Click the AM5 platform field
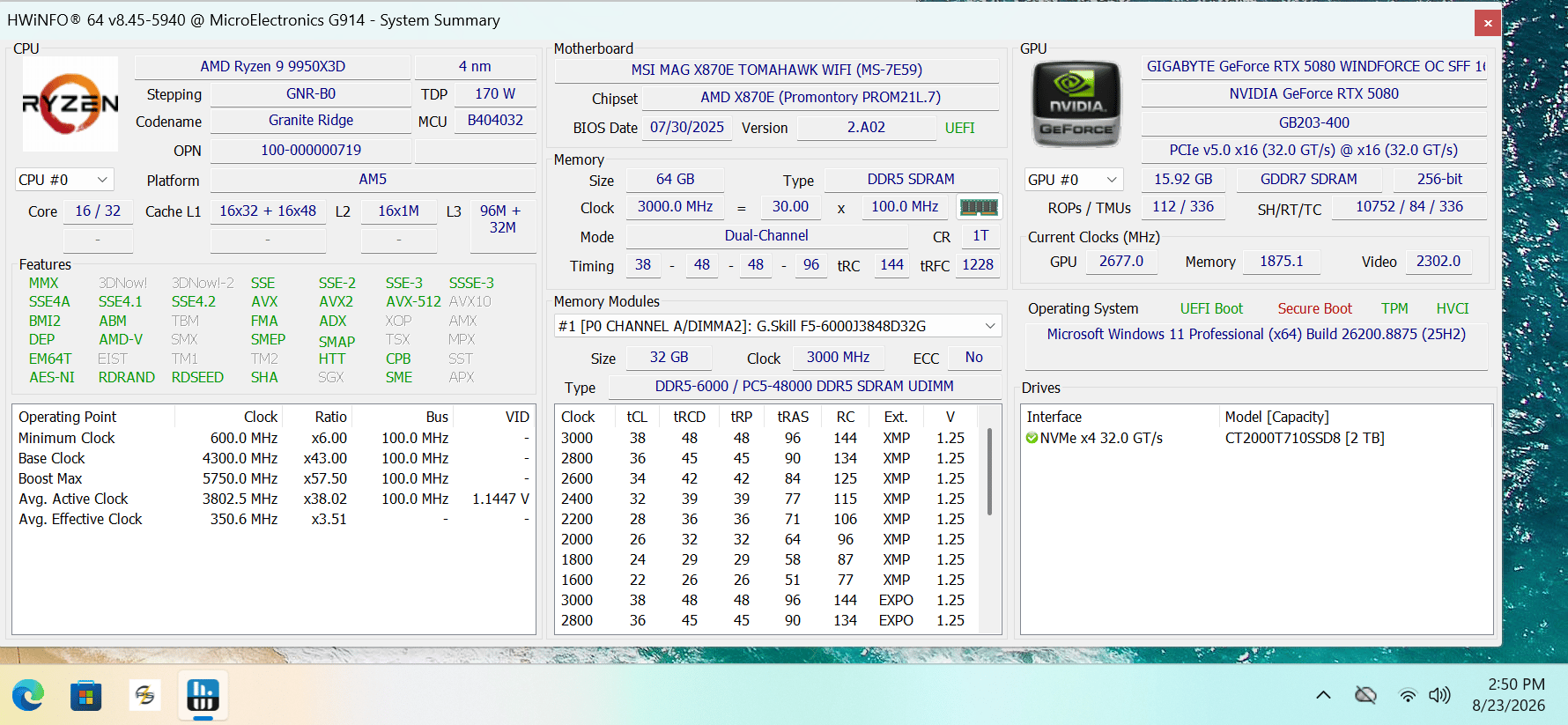 point(373,180)
